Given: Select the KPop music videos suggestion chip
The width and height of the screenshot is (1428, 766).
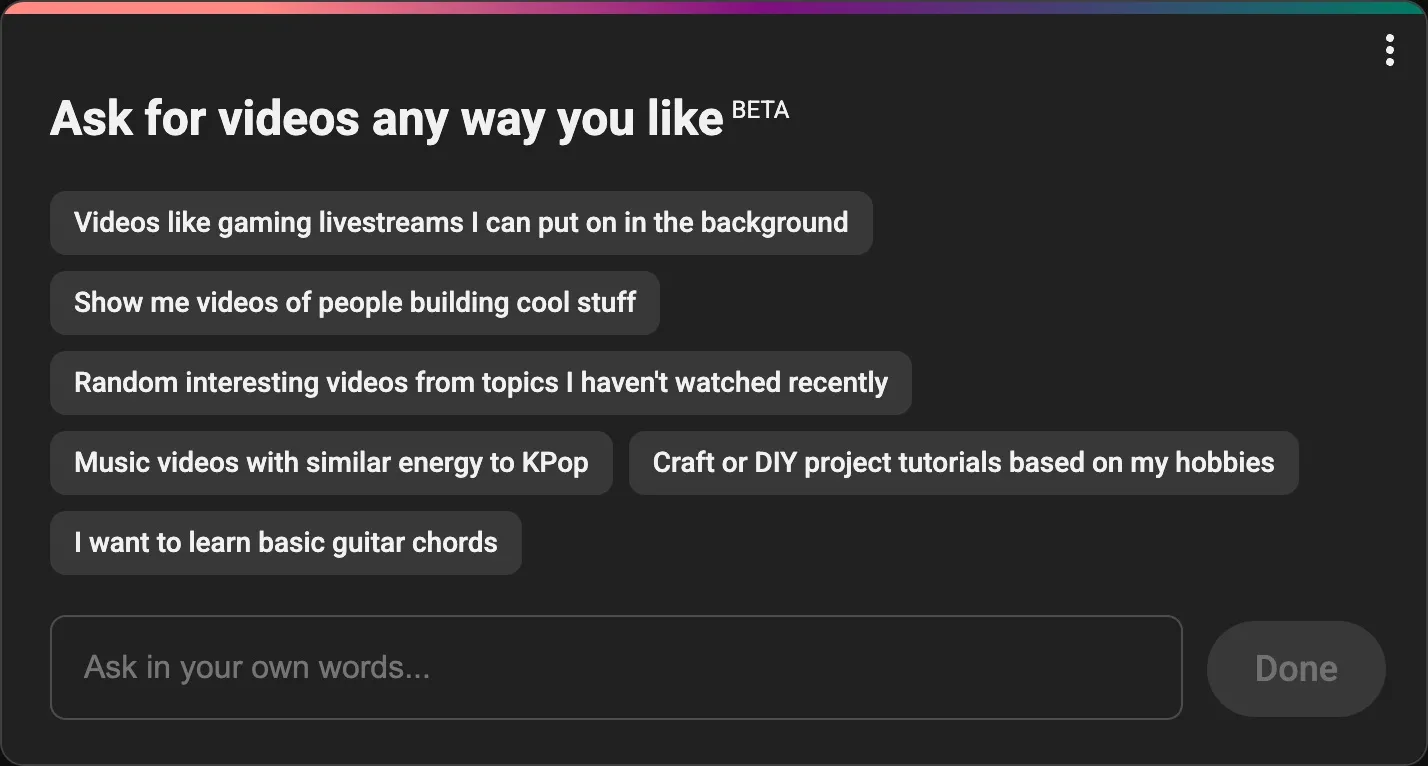Looking at the screenshot, I should coord(331,462).
